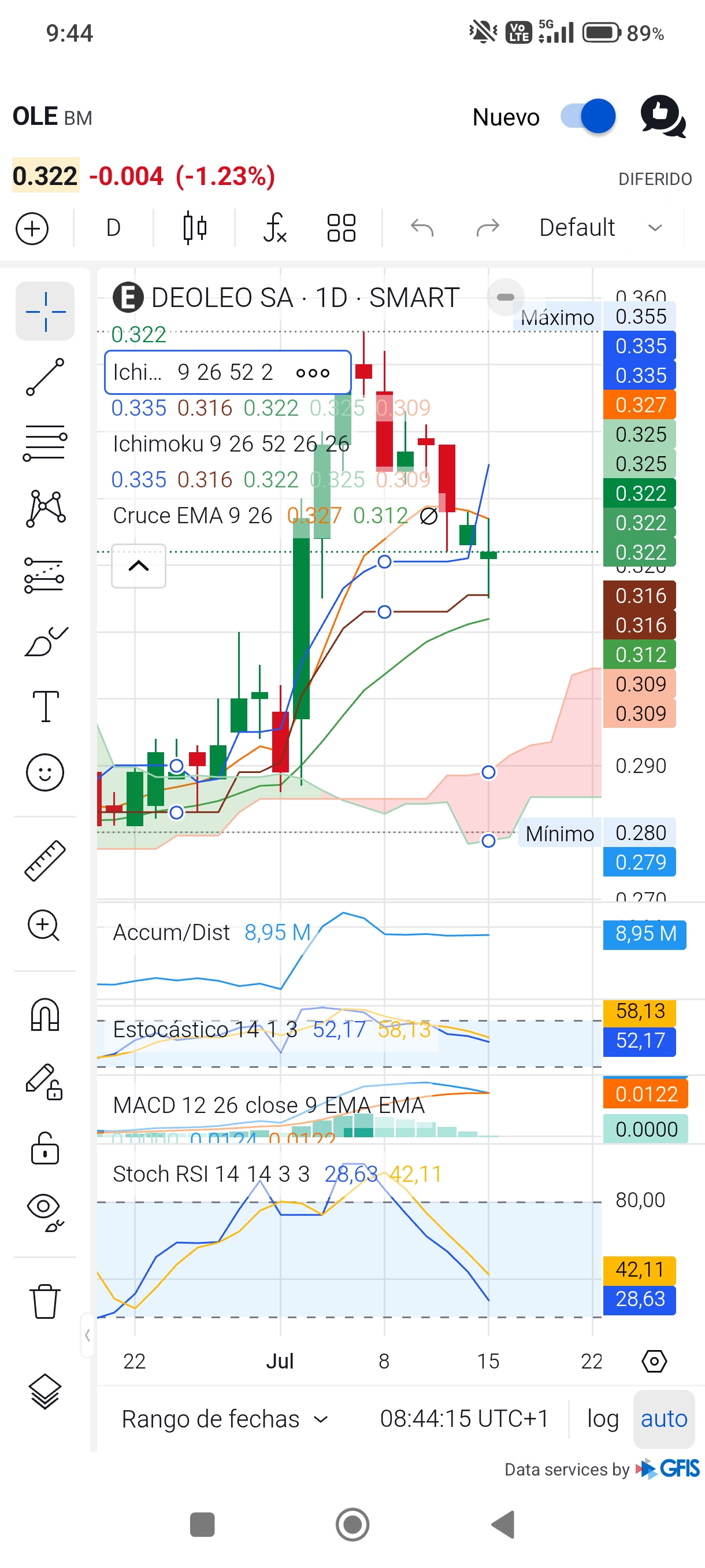
Task: Pick the text annotation tool
Action: [x=45, y=706]
